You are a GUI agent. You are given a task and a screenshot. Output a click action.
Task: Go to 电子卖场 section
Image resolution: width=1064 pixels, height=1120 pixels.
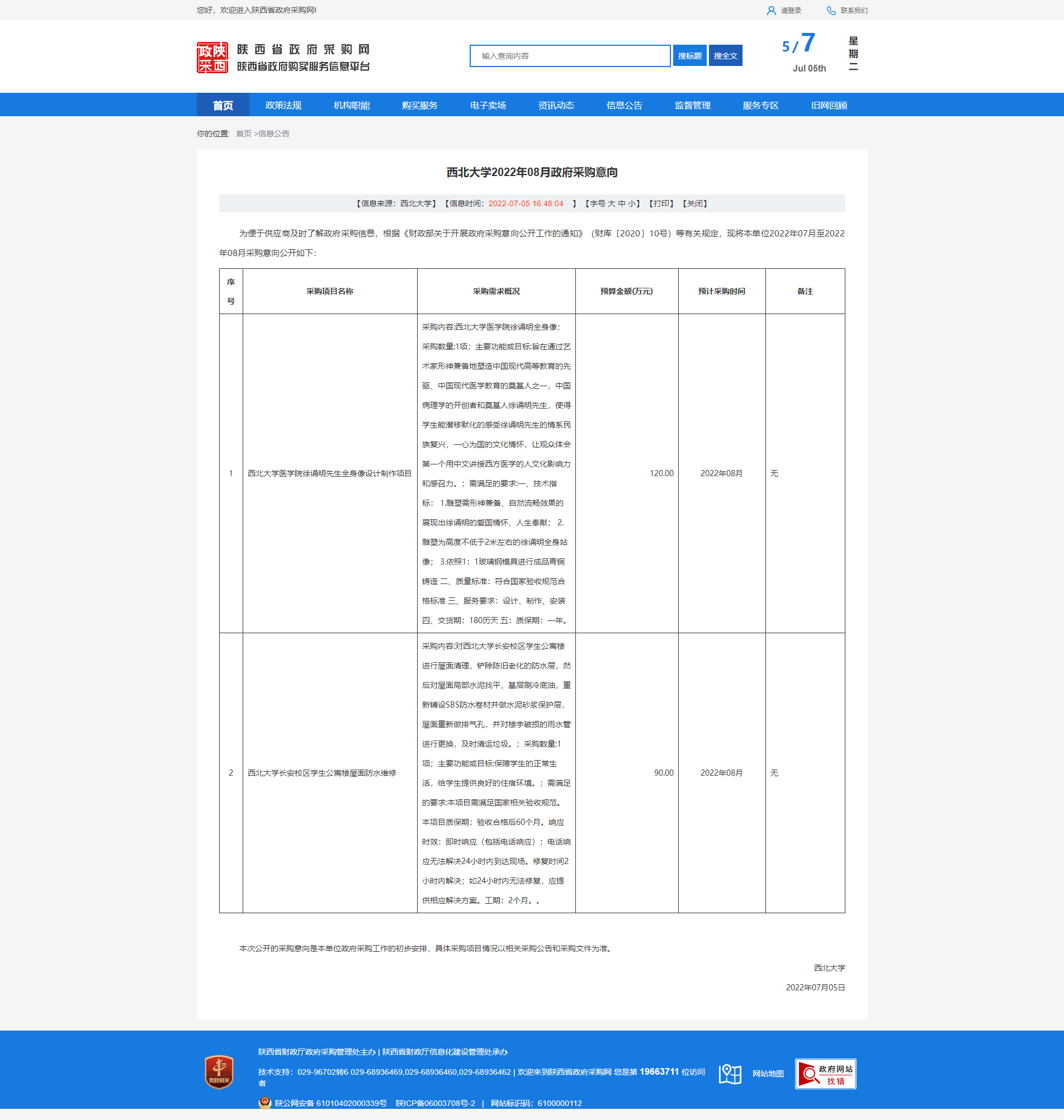tap(487, 106)
